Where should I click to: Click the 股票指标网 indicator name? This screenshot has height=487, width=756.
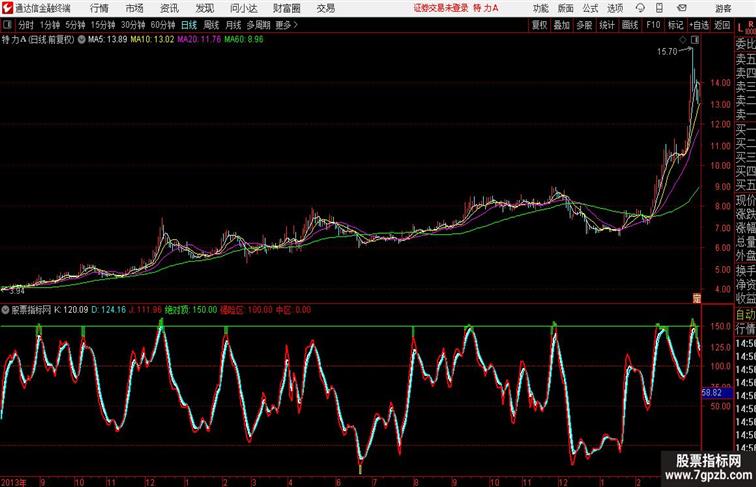[31, 310]
